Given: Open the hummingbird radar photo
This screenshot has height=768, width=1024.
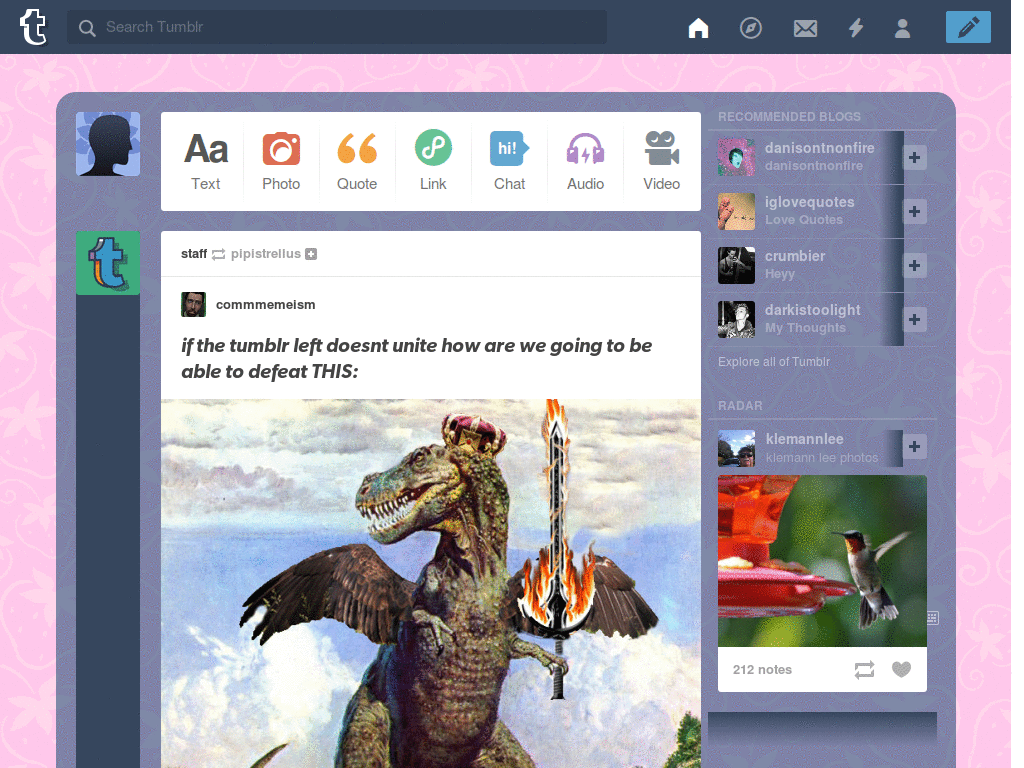Looking at the screenshot, I should (822, 561).
